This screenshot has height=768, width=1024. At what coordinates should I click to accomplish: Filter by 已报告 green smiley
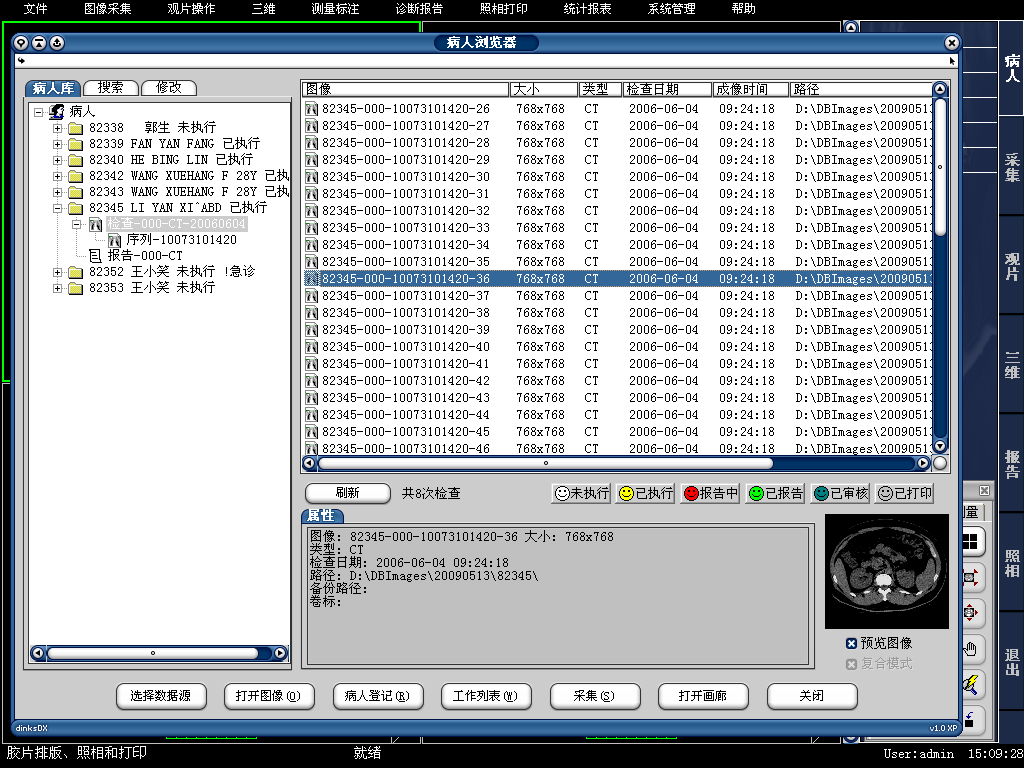(776, 493)
